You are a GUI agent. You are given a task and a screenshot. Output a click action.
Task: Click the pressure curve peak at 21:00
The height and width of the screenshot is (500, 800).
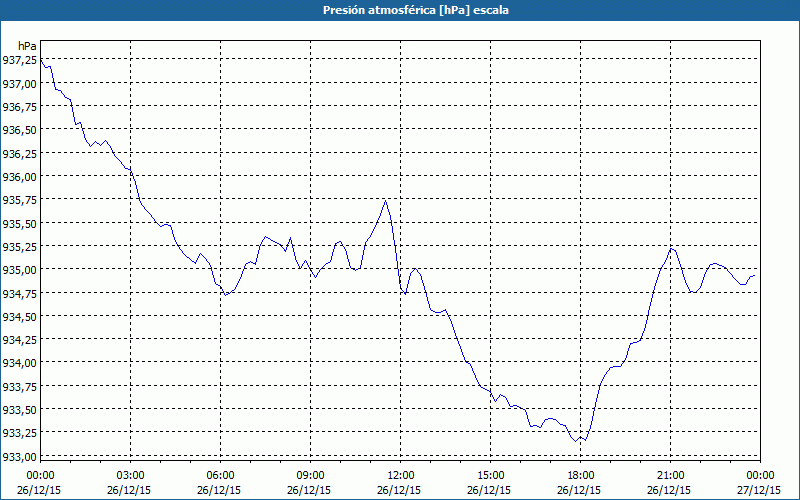(671, 248)
